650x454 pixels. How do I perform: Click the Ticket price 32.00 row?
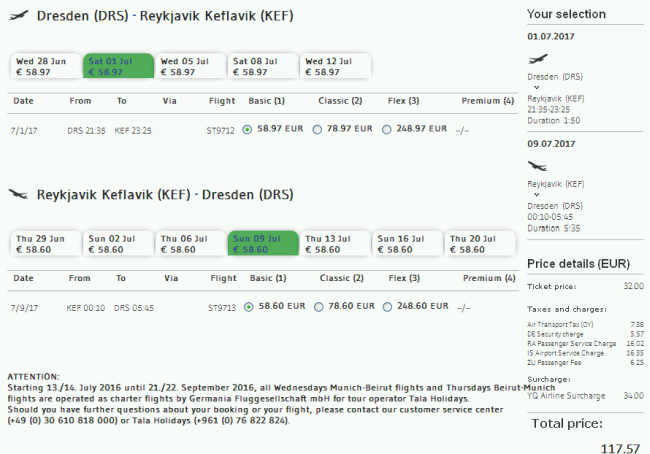point(585,286)
